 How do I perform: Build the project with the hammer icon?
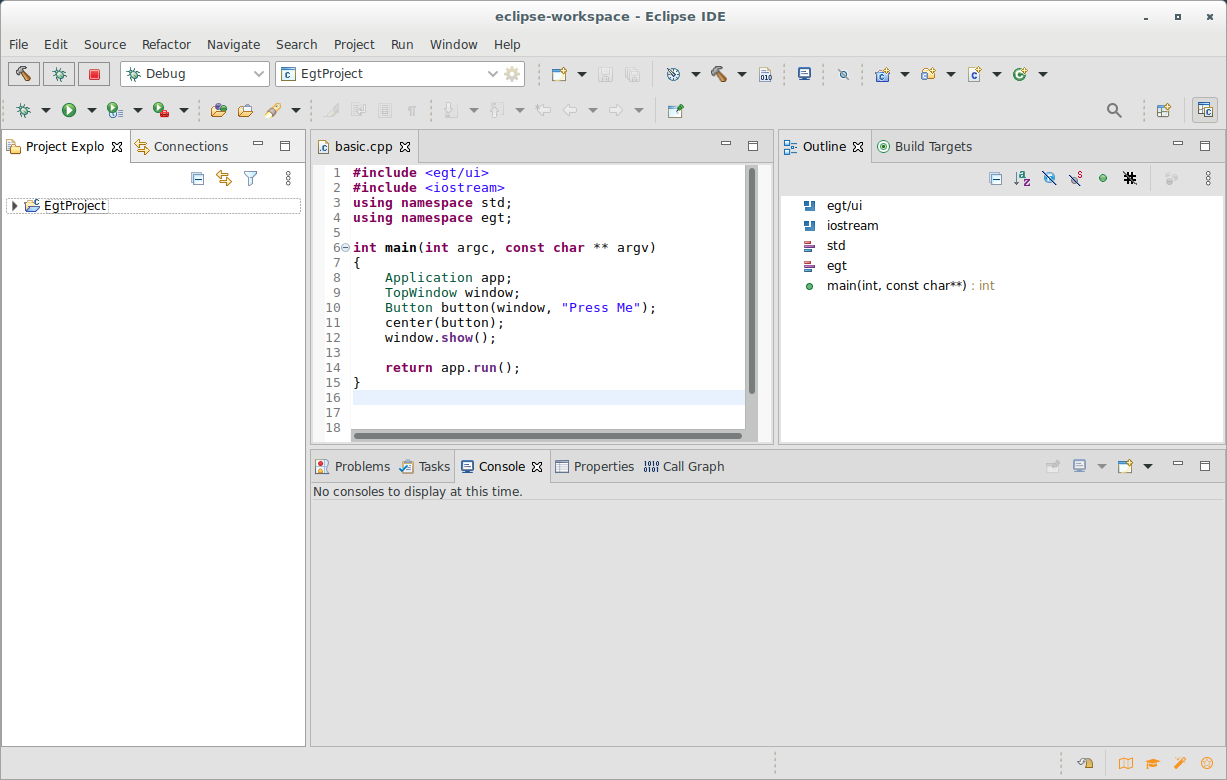tap(23, 74)
